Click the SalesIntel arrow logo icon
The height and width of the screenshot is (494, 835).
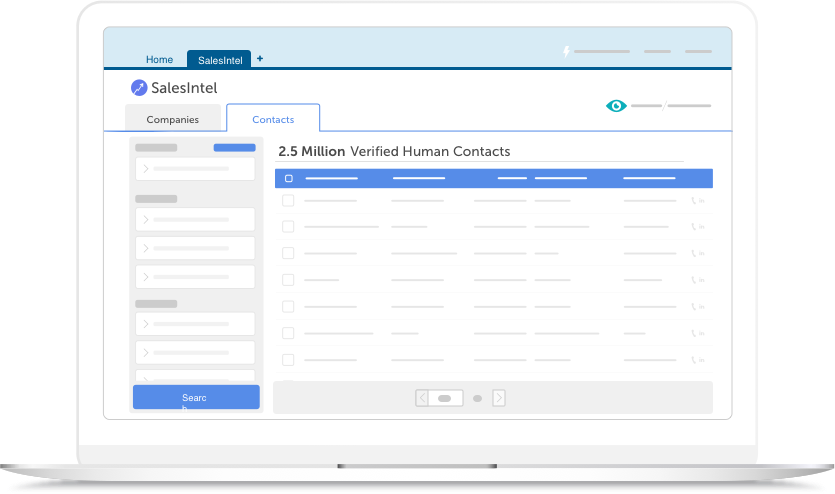(x=139, y=88)
